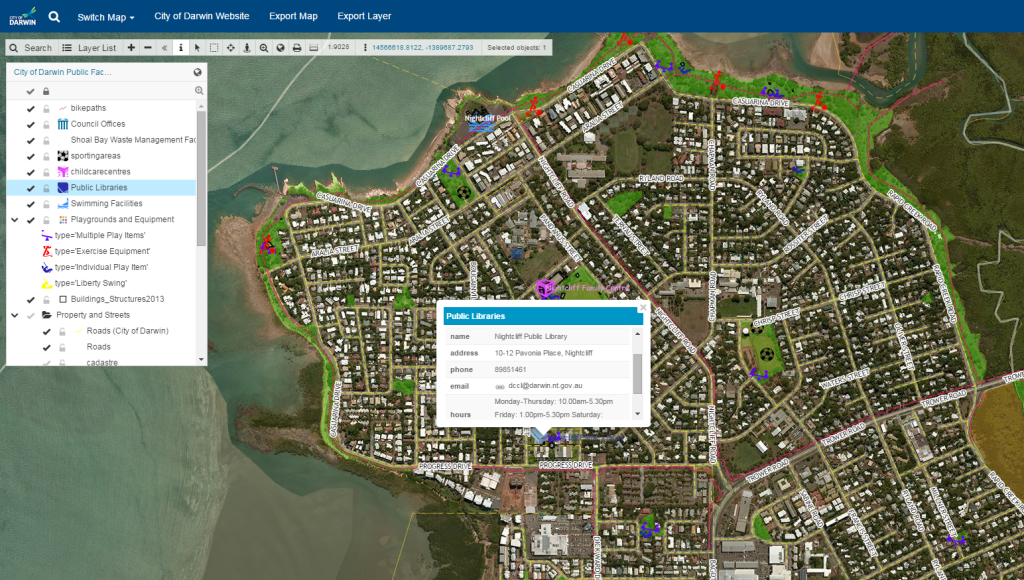Collapse toolbar using double-chevron icon
Image resolution: width=1024 pixels, height=580 pixels.
coord(165,48)
